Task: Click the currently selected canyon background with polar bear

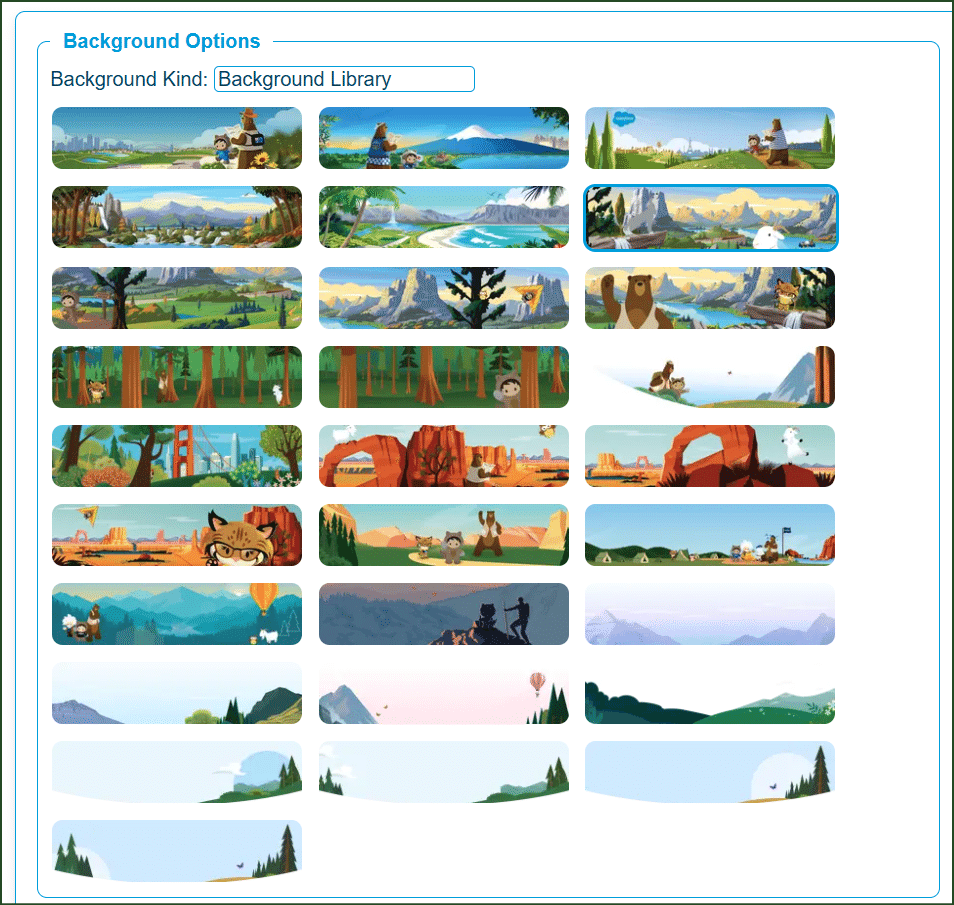Action: [x=710, y=217]
